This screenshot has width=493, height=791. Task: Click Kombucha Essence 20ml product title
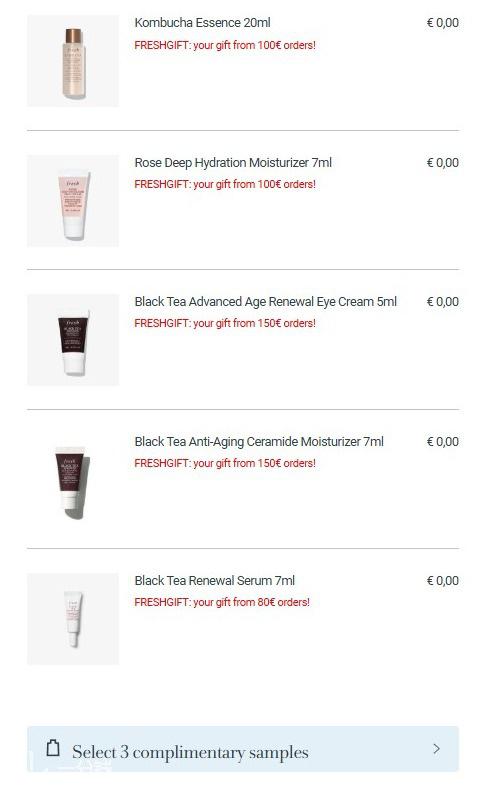[x=202, y=23]
